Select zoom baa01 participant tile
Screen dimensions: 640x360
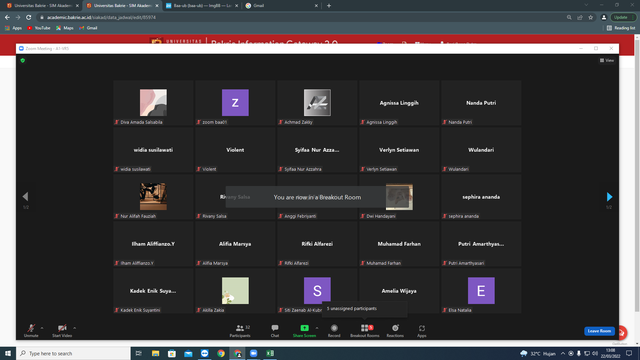pos(235,103)
